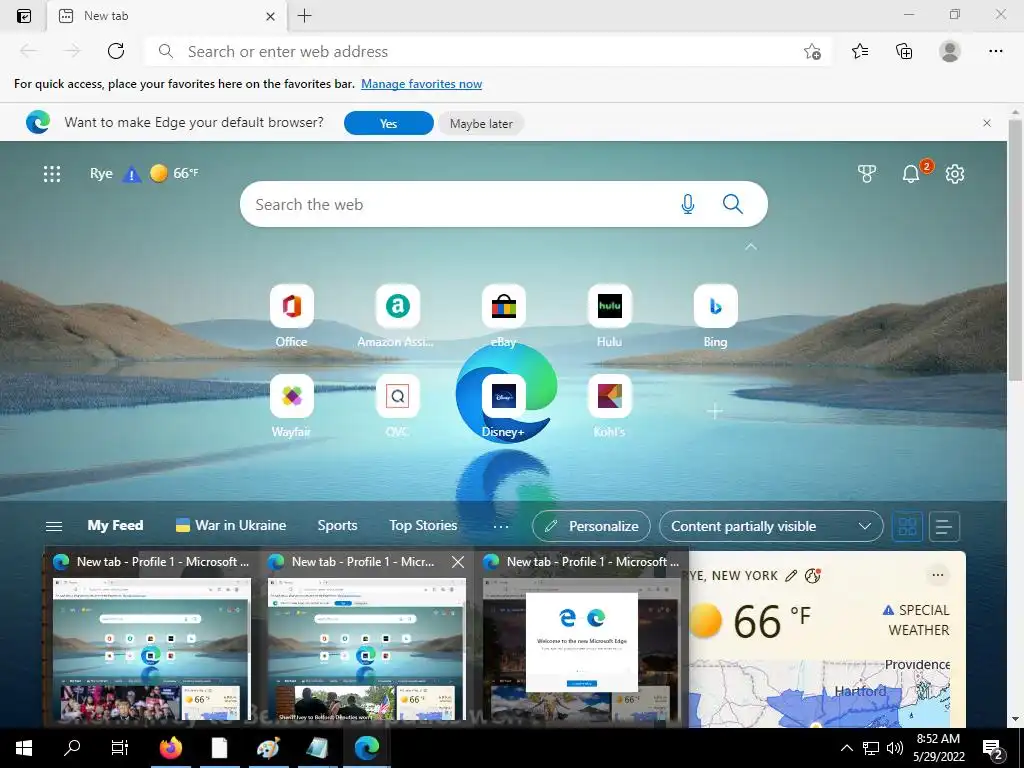
Task: Select the My Feed tab
Action: pyautogui.click(x=115, y=526)
